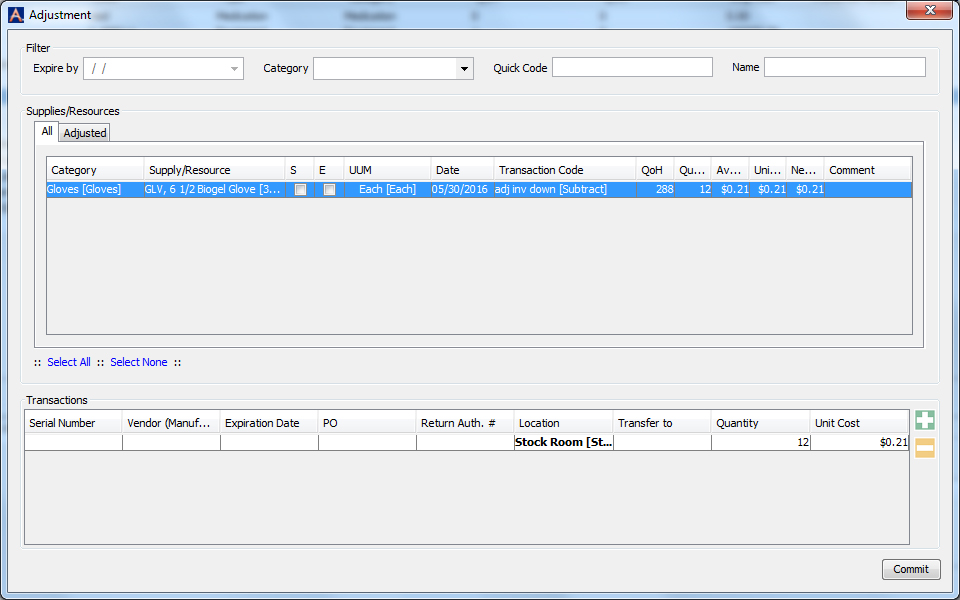Click the Adjustment window app icon
960x600 pixels.
(x=16, y=15)
